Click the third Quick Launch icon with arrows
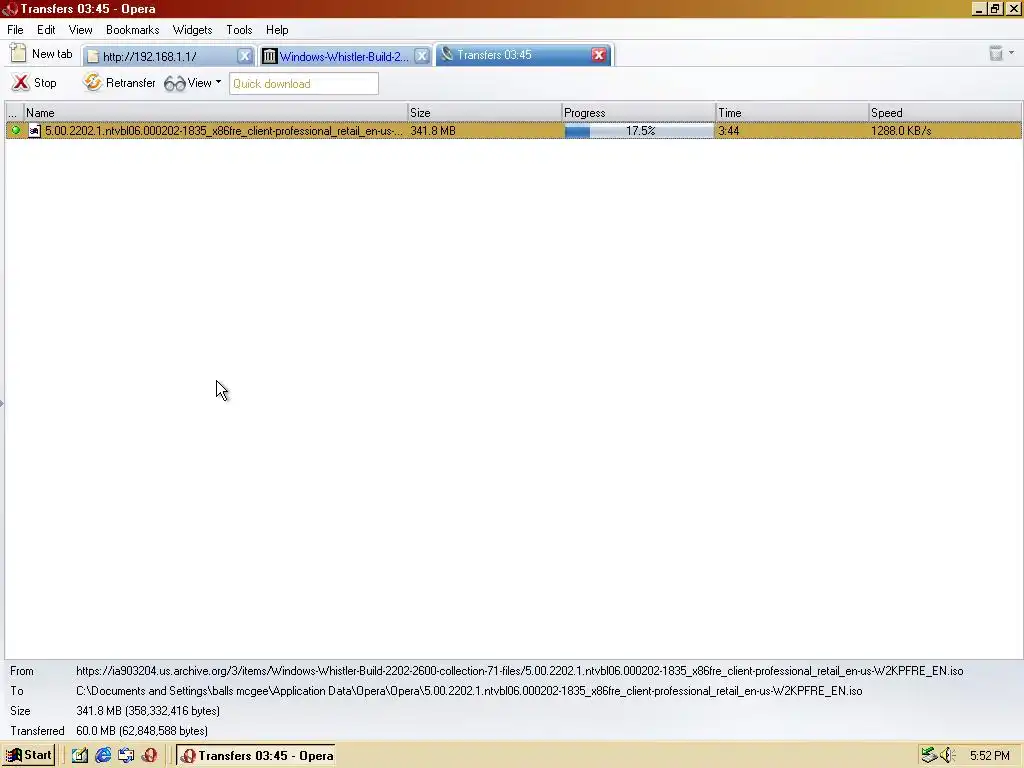This screenshot has height=768, width=1024. click(x=126, y=756)
